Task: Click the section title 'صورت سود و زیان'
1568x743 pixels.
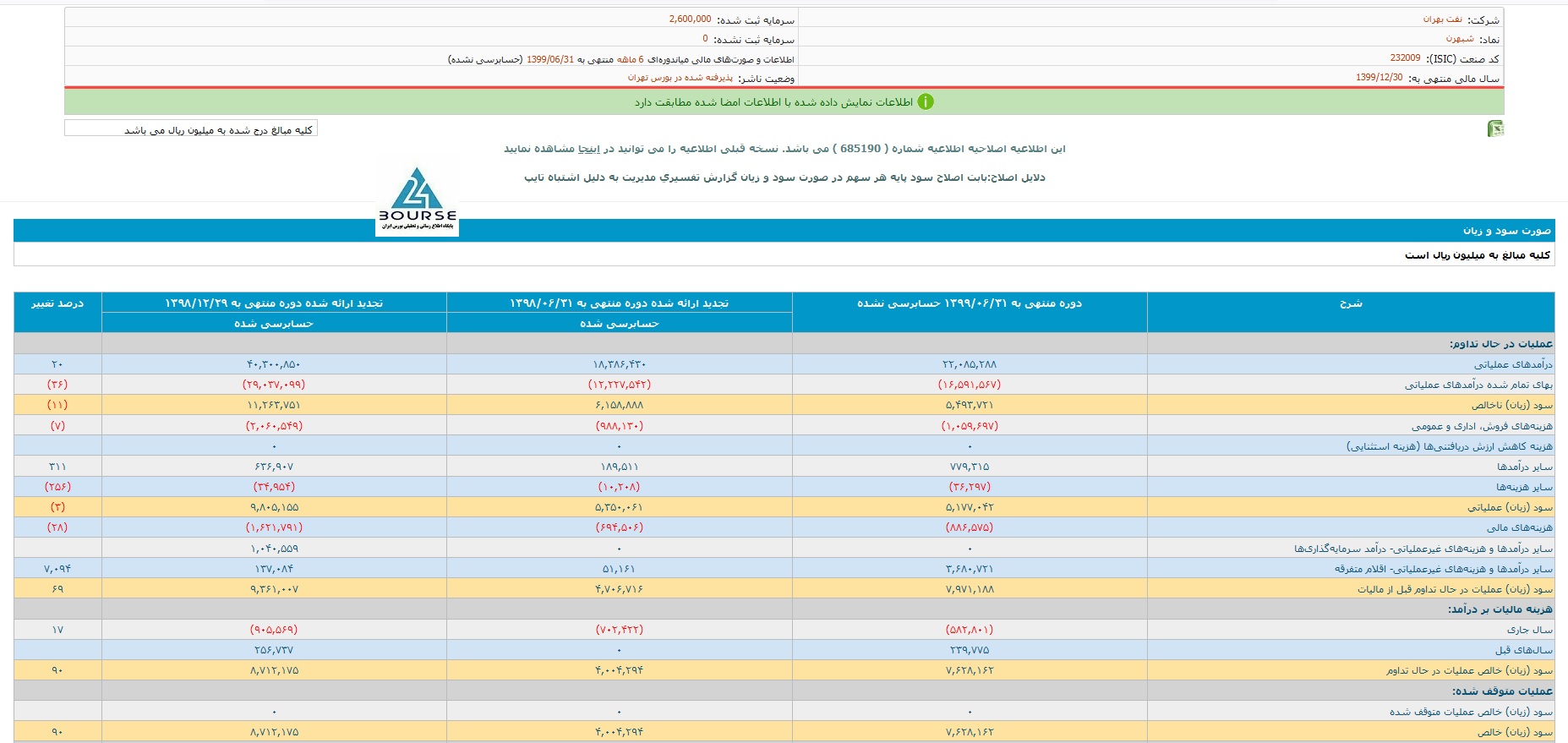Action: tap(1507, 231)
